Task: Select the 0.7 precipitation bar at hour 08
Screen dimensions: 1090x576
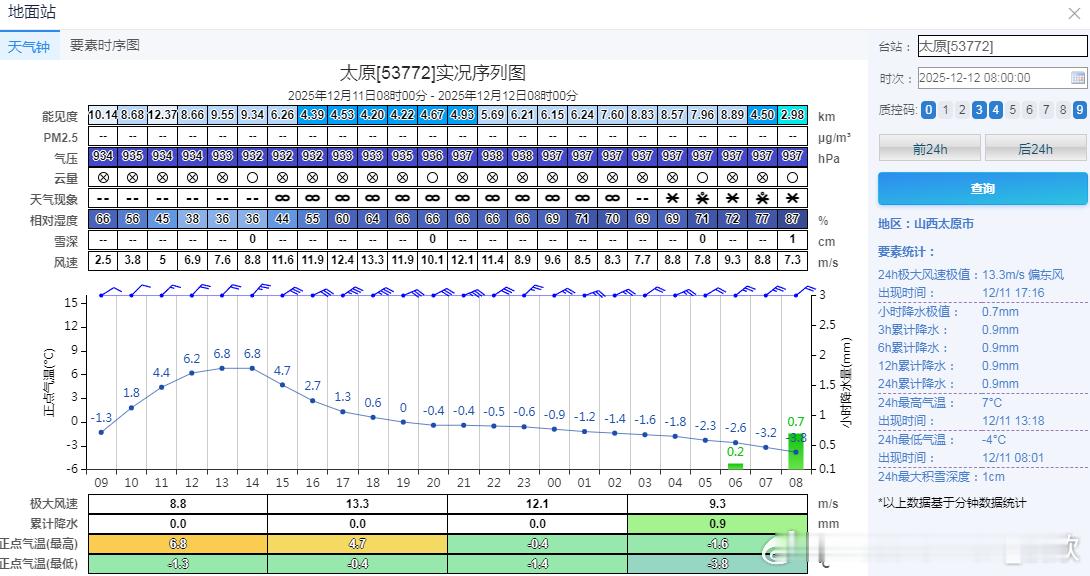Action: pos(796,450)
